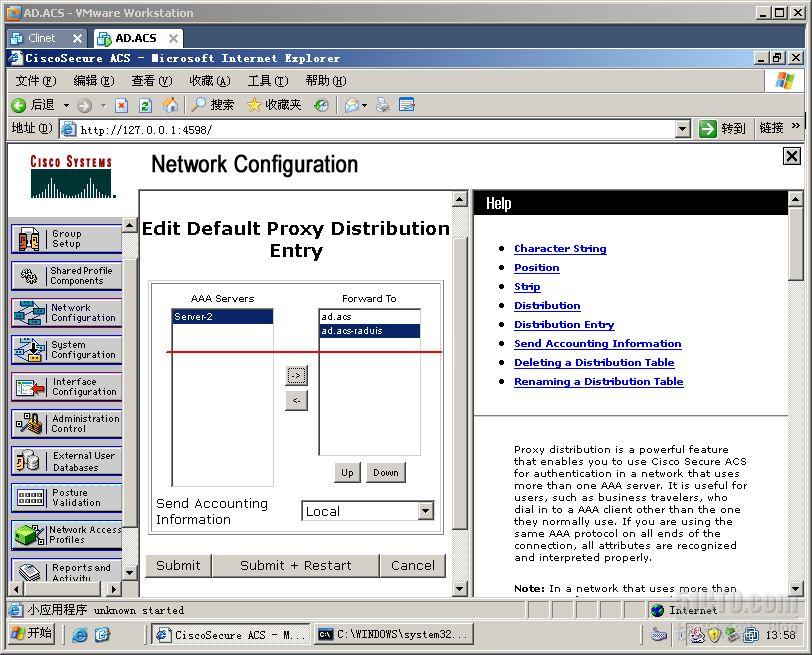This screenshot has width=812, height=655.
Task: Click the Edit page toolbar icon
Action: pos(407,105)
